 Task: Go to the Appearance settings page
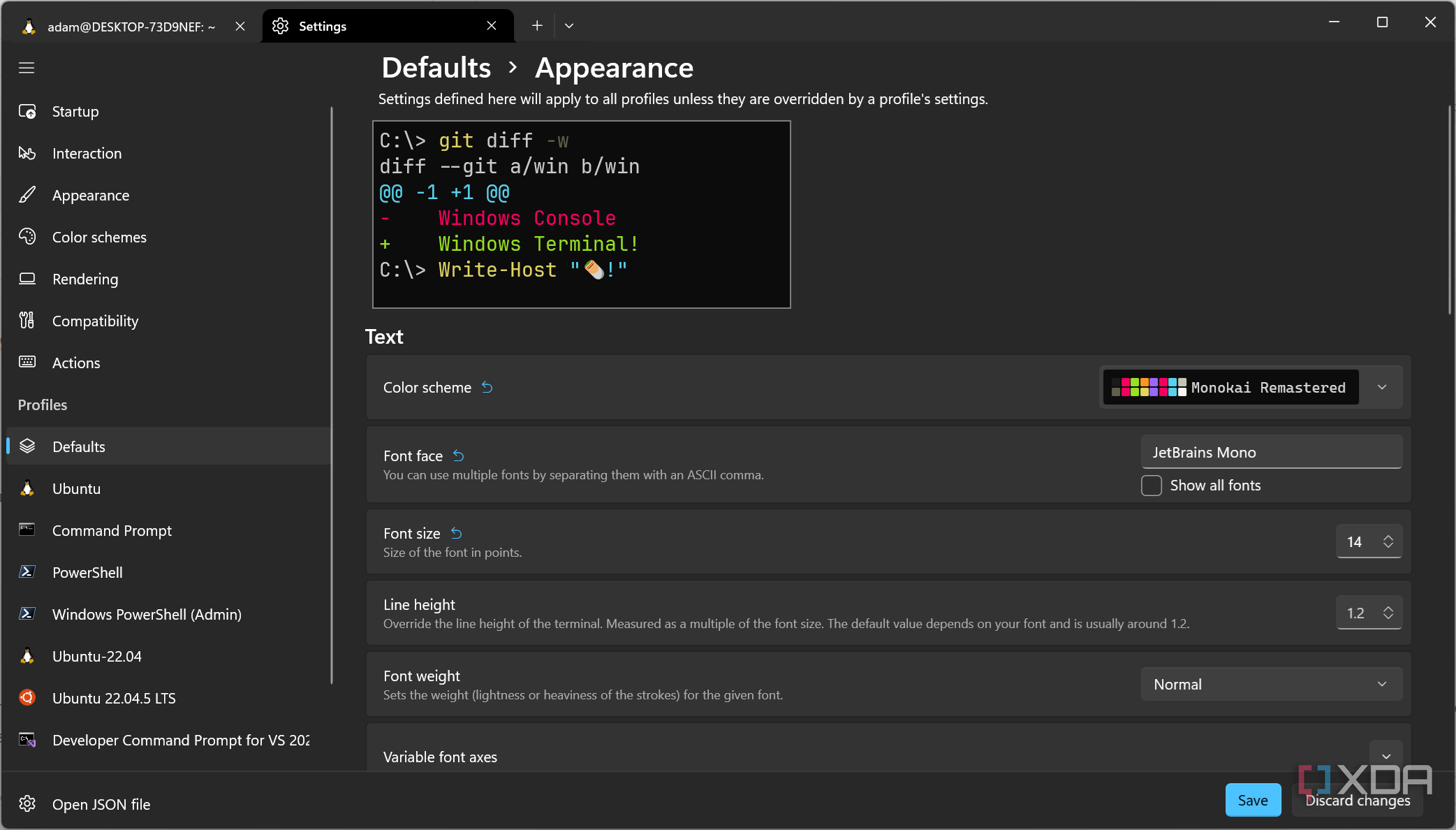168,196
